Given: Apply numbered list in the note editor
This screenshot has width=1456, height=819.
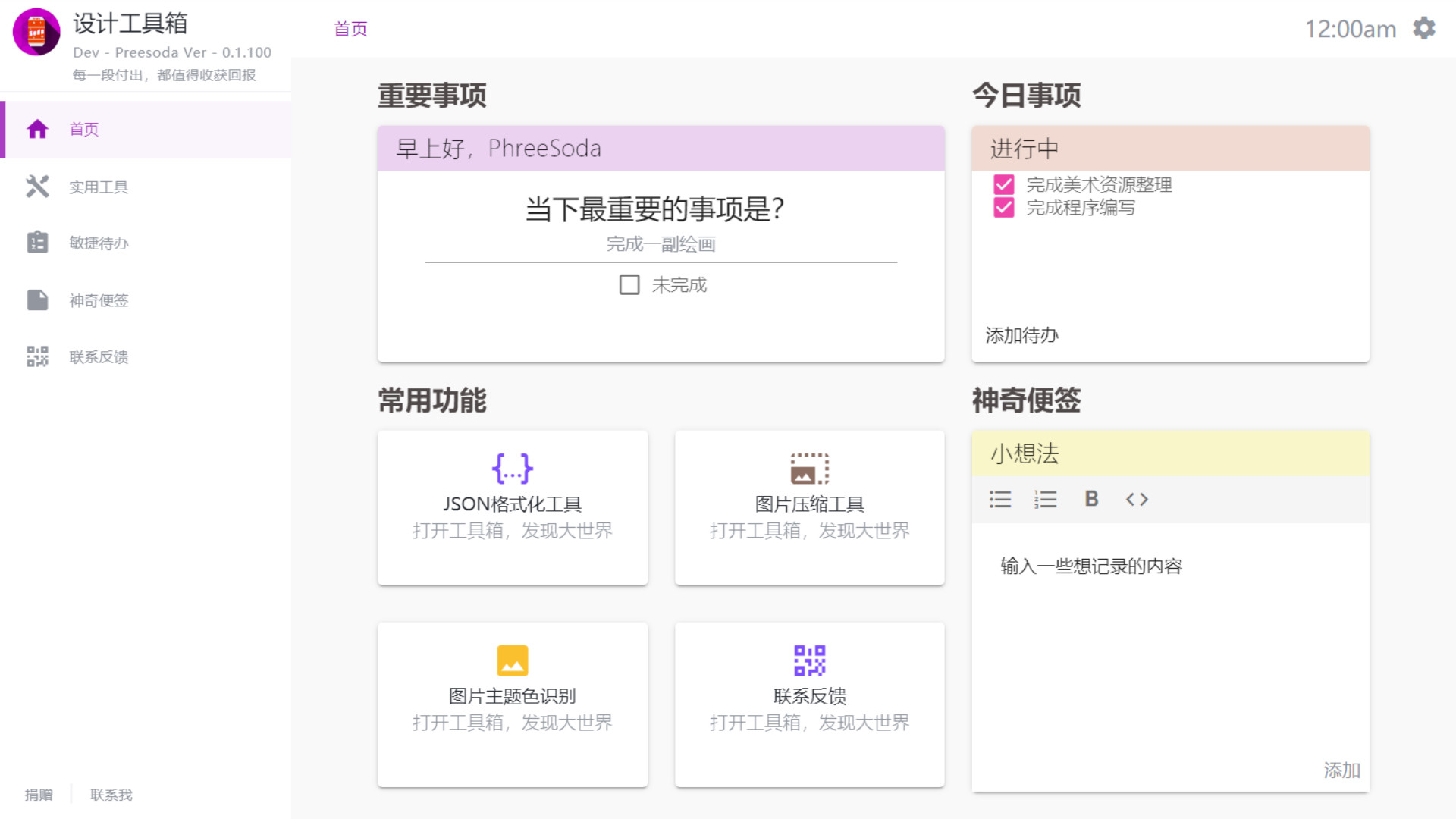Looking at the screenshot, I should tap(1045, 499).
